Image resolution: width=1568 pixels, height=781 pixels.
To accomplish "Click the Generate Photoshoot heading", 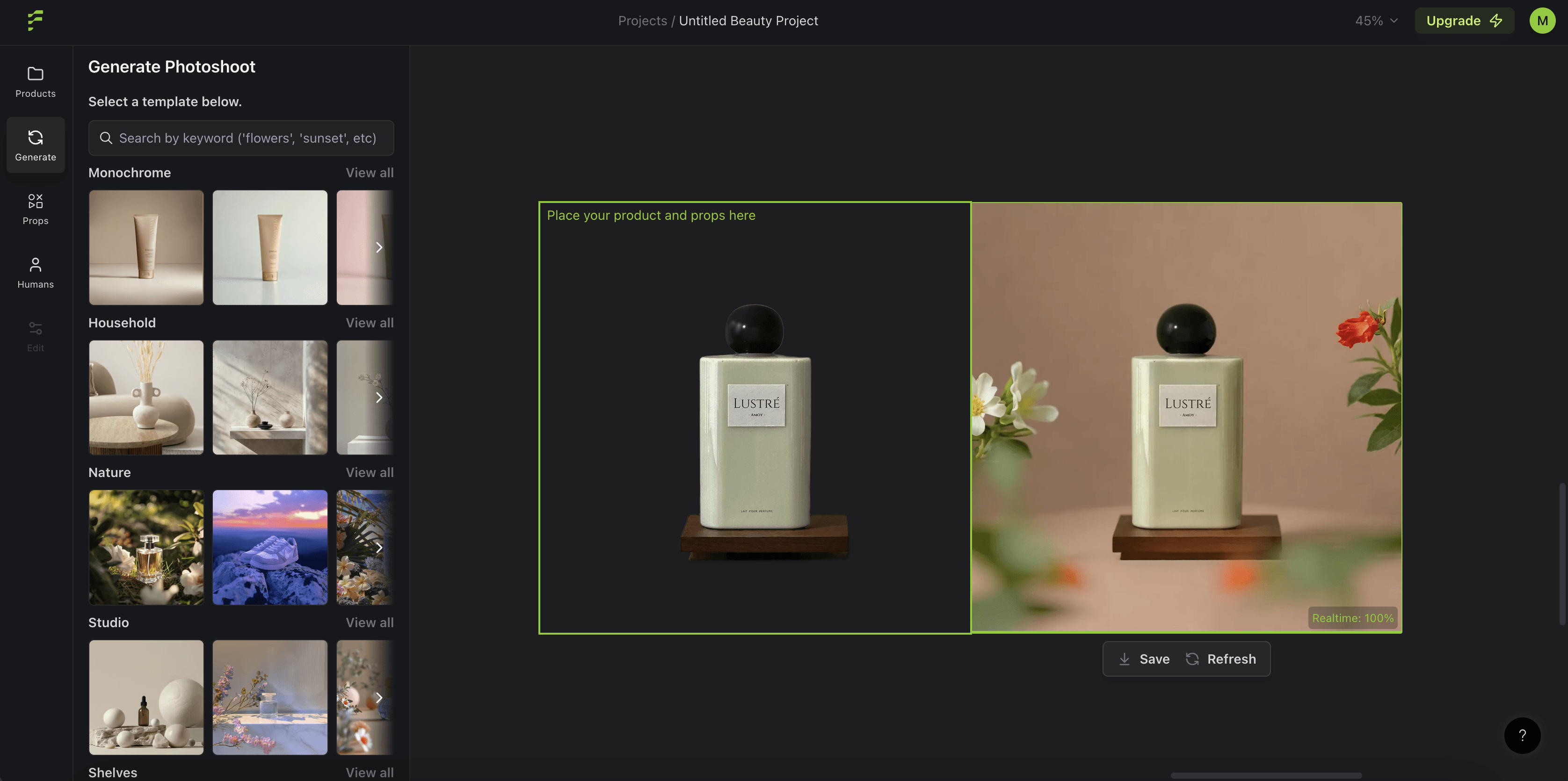I will (x=172, y=66).
